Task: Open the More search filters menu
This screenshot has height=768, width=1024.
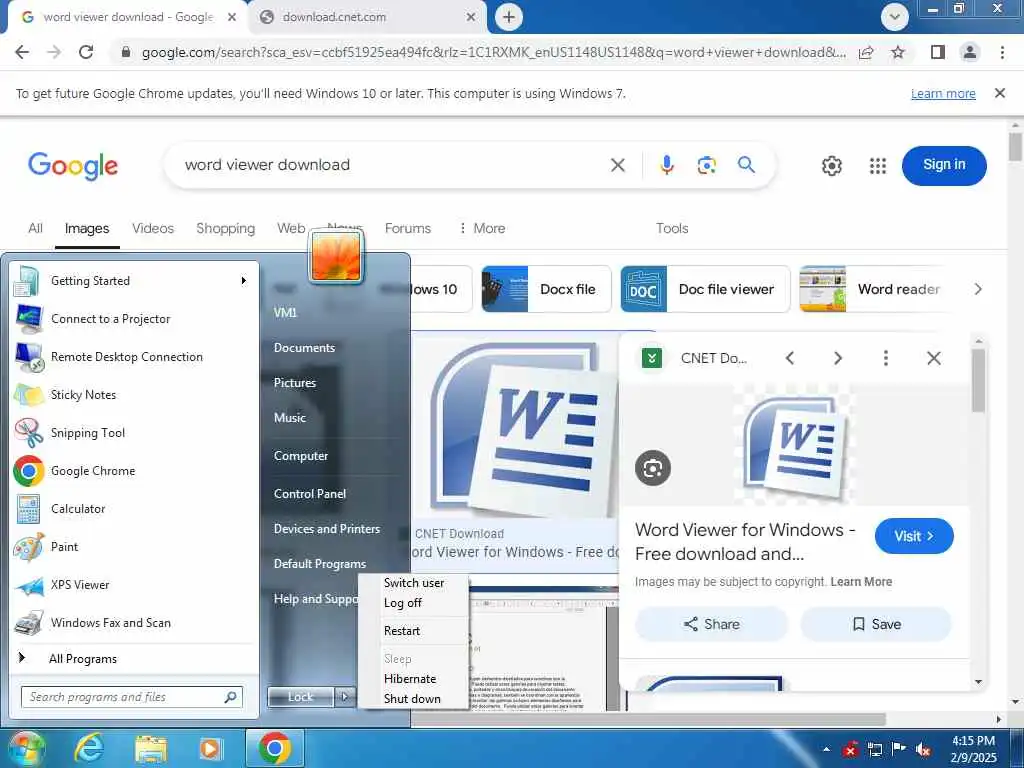Action: pyautogui.click(x=482, y=228)
